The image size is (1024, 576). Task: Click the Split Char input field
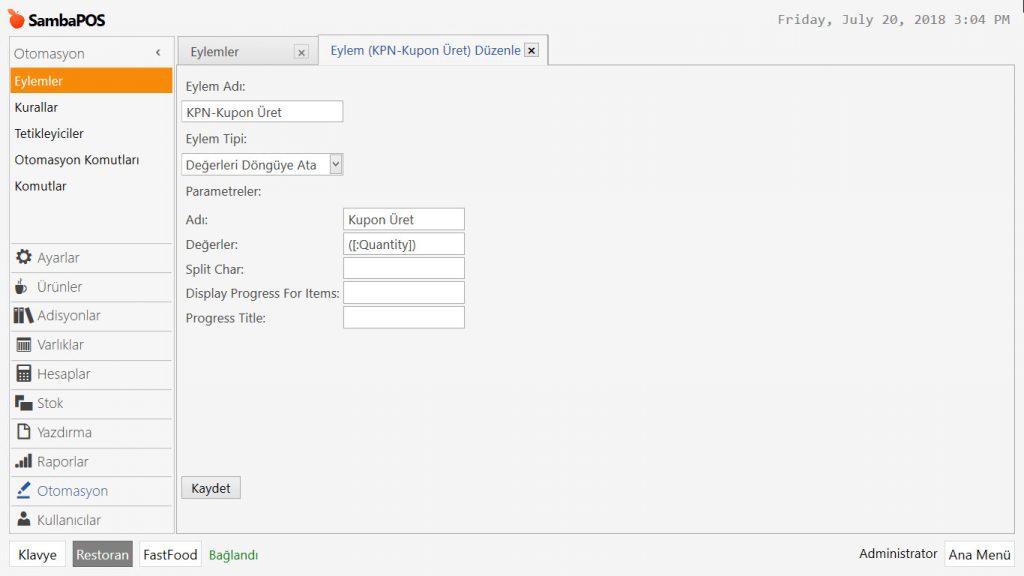tap(403, 268)
